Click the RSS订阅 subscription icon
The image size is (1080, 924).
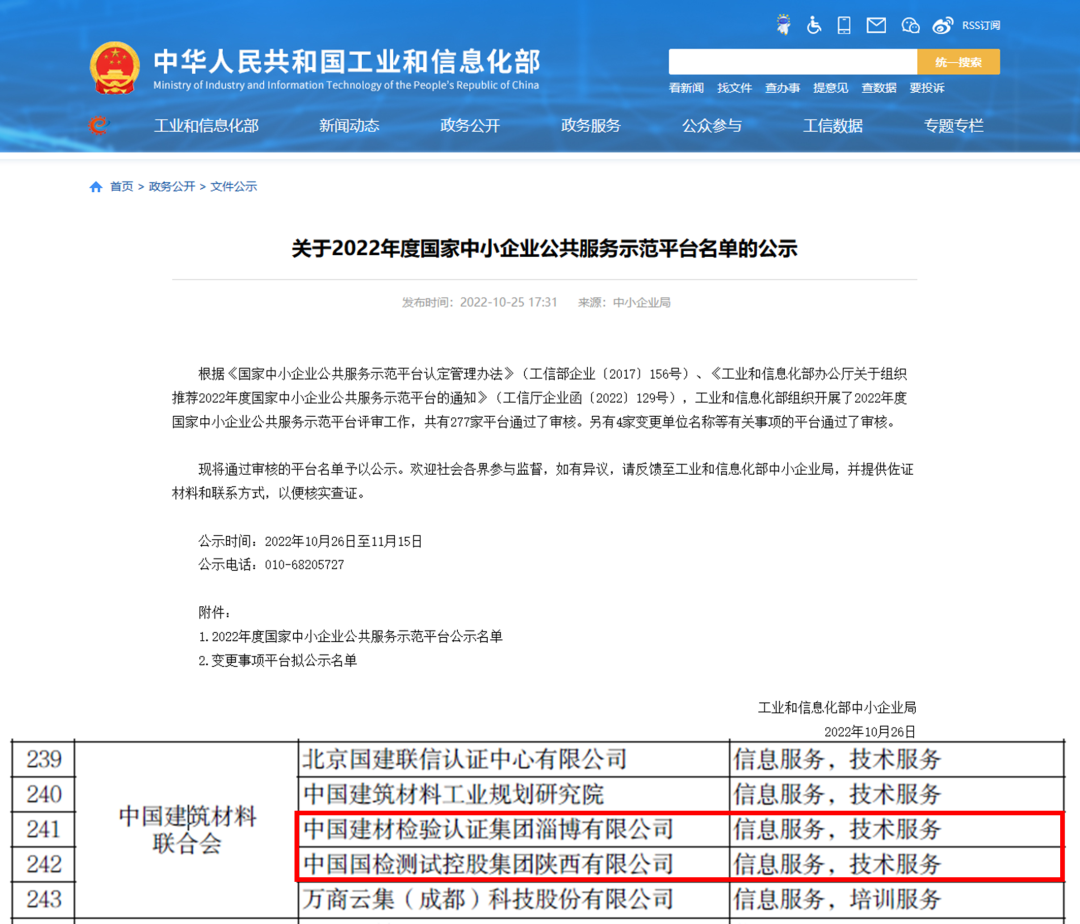point(981,25)
